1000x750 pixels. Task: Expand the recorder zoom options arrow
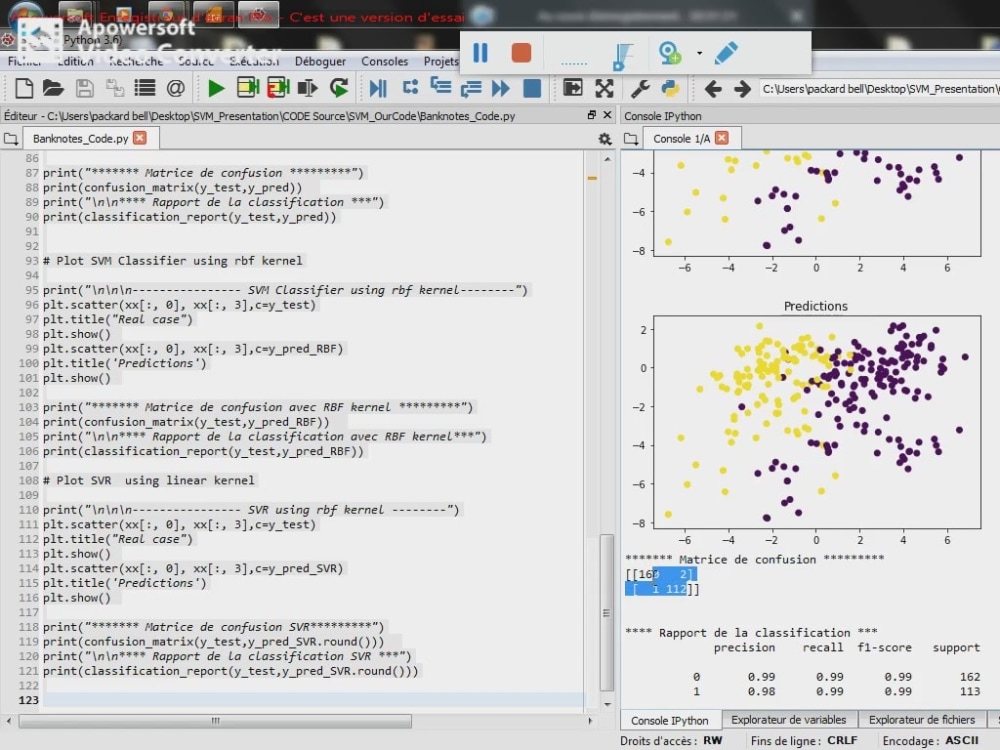[x=699, y=54]
